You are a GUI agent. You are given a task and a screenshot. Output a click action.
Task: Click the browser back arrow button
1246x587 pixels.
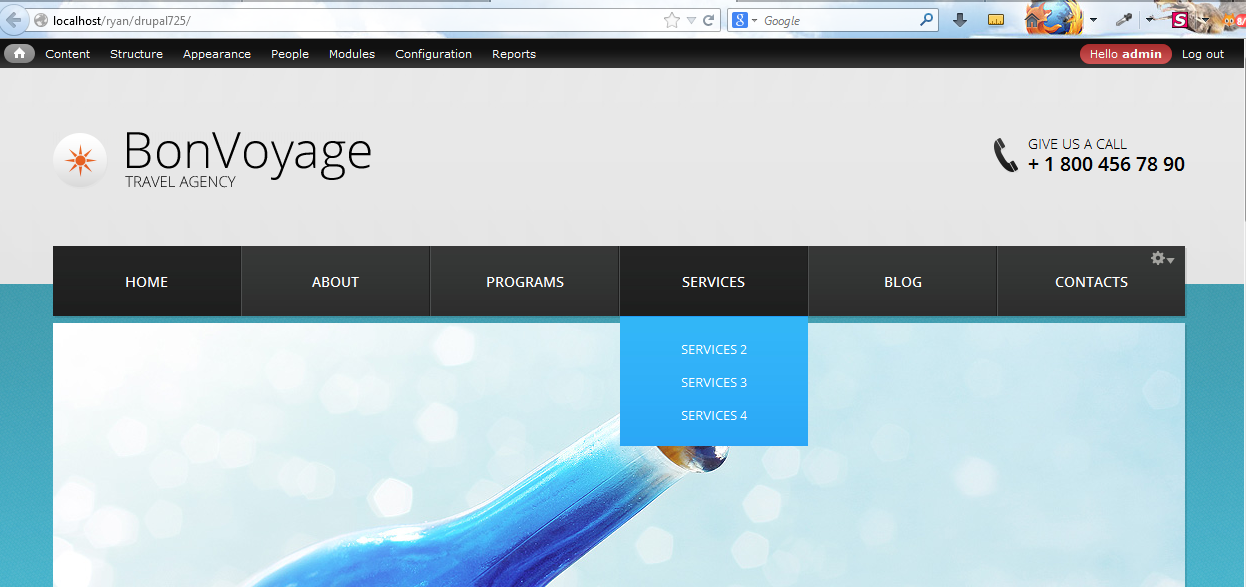tap(13, 20)
